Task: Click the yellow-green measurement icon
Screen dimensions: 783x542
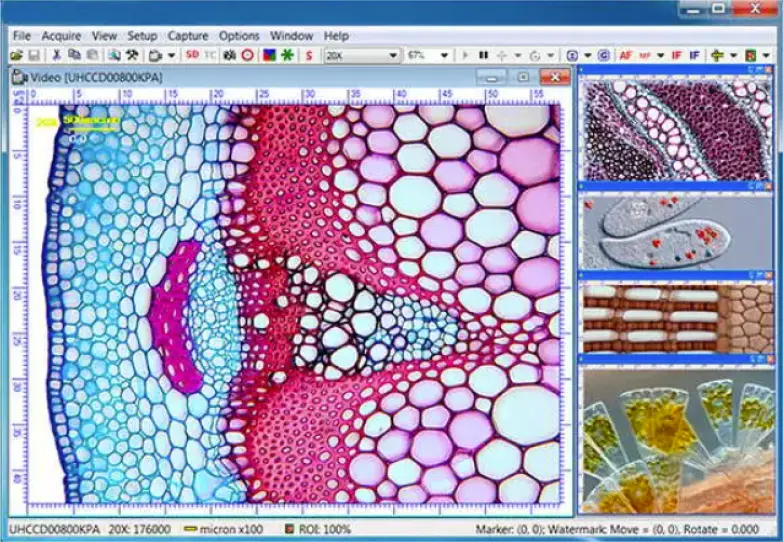Action: (x=717, y=55)
